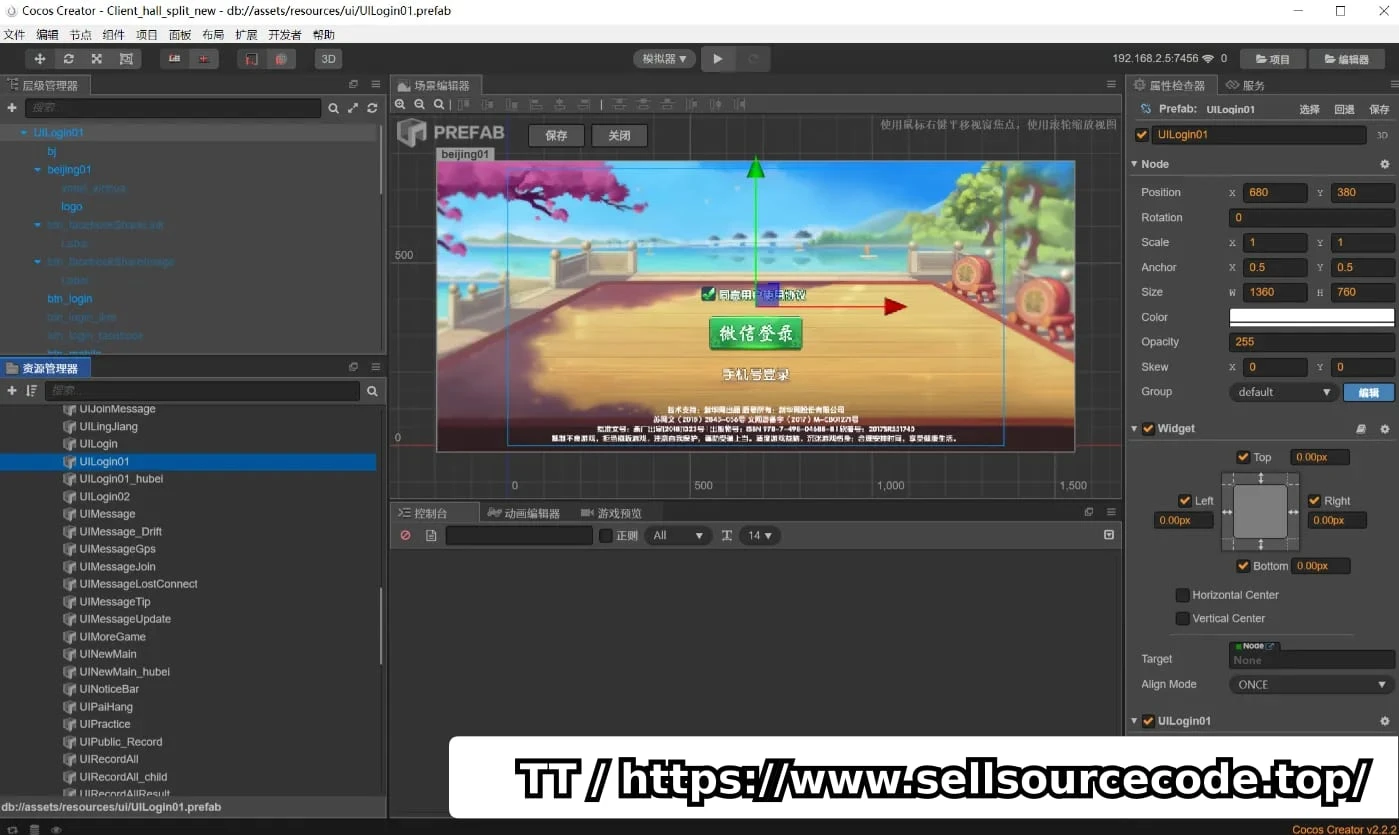Collapse the UILogin01 root node
The width and height of the screenshot is (1399, 835).
click(24, 133)
